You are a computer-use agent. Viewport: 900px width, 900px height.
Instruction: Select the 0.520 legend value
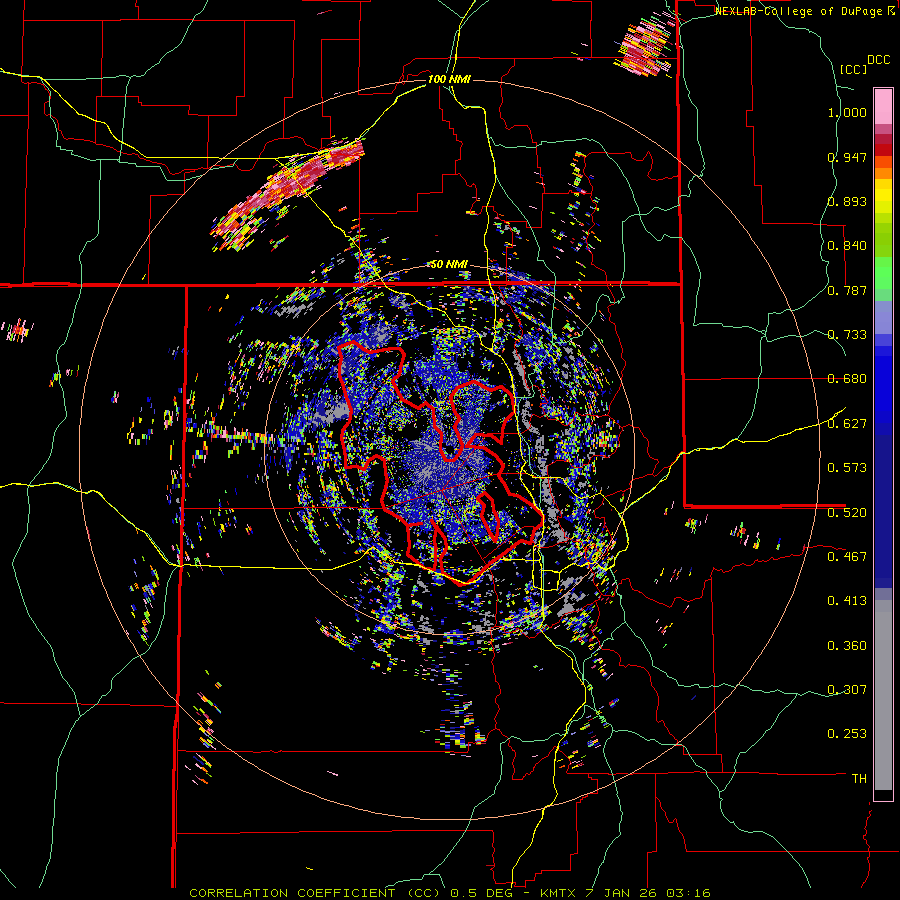pyautogui.click(x=847, y=513)
